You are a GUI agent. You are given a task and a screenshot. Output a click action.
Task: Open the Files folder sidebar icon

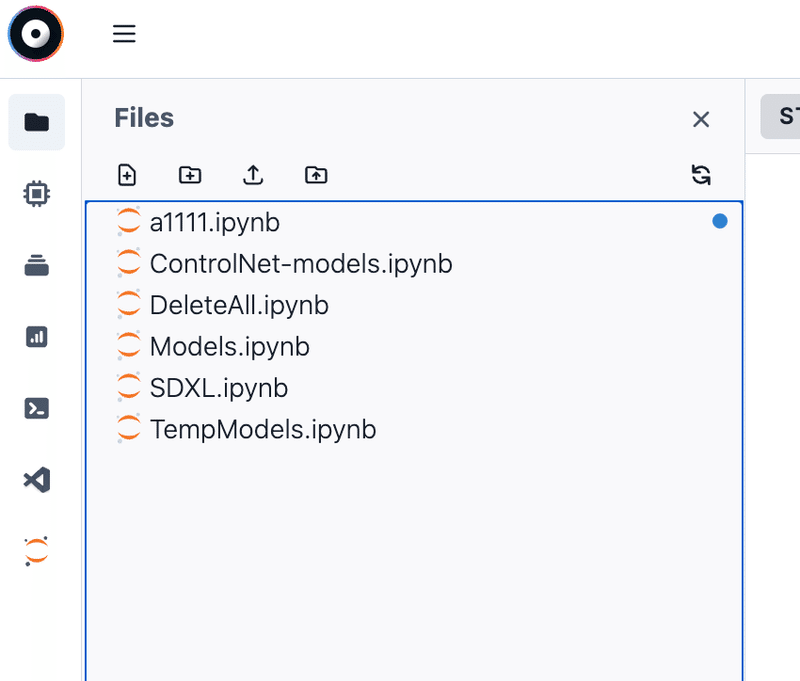(37, 122)
